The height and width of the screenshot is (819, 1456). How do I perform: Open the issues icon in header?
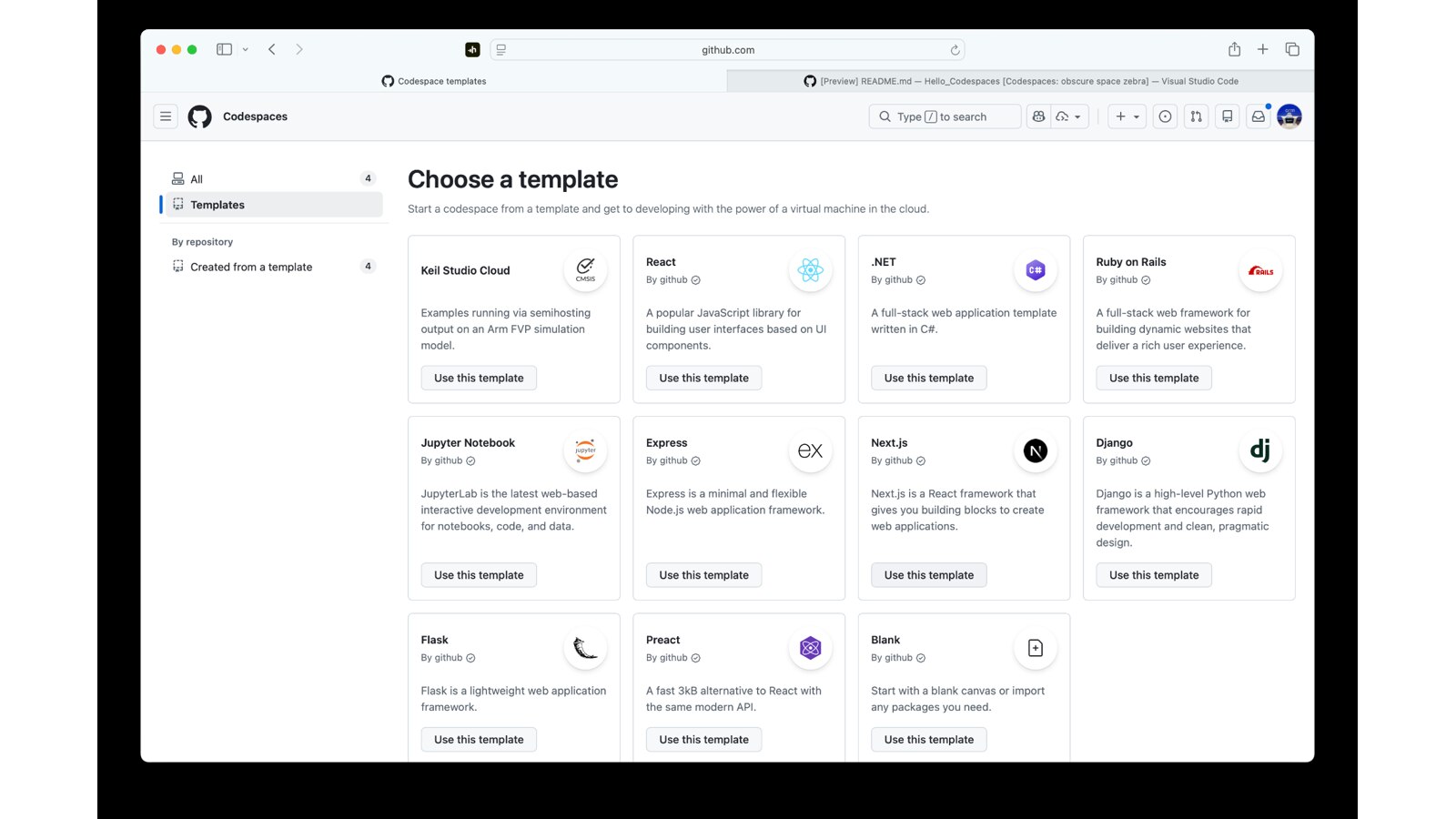pos(1165,116)
